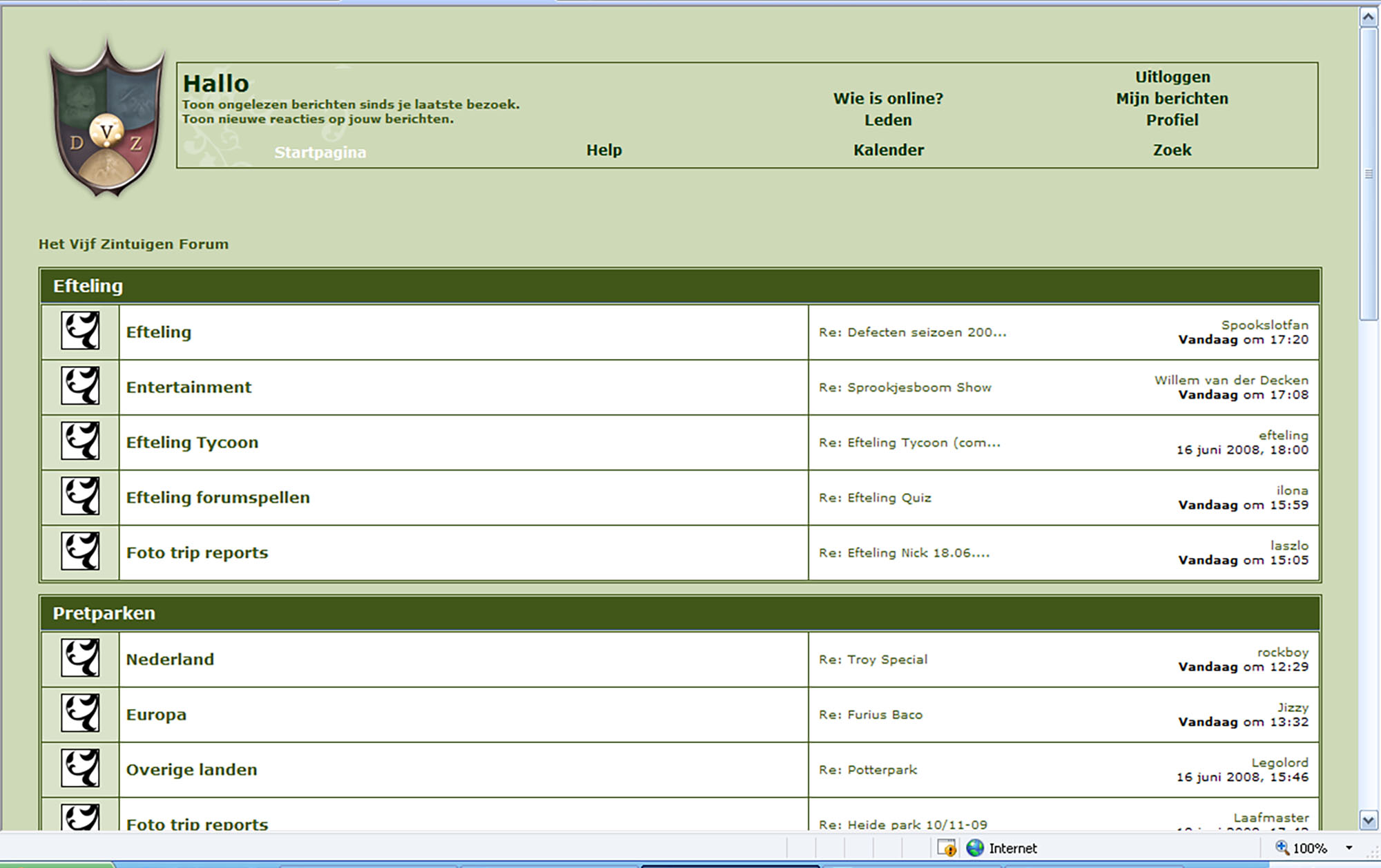
Task: View Jizzy's profile
Action: pos(1293,707)
